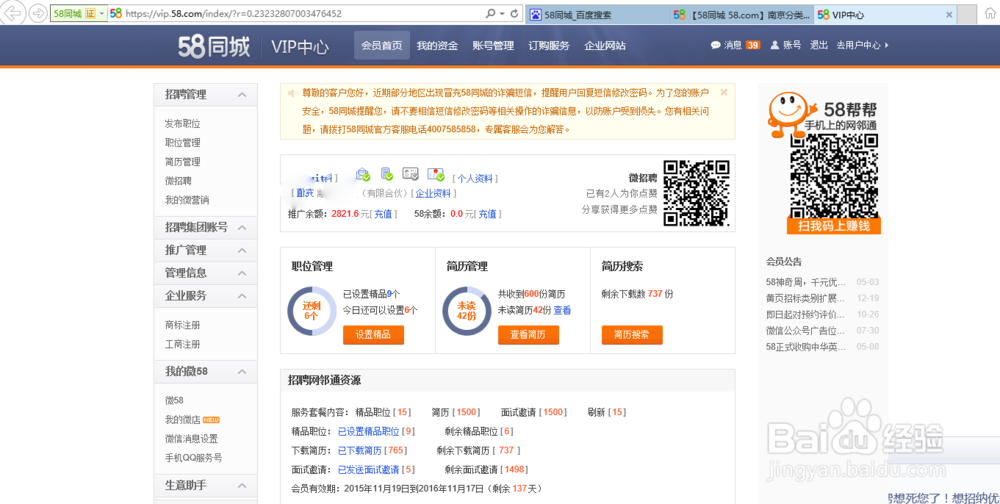The height and width of the screenshot is (504, 1000).
Task: Switch to the 南京分类 browser tab
Action: (742, 14)
